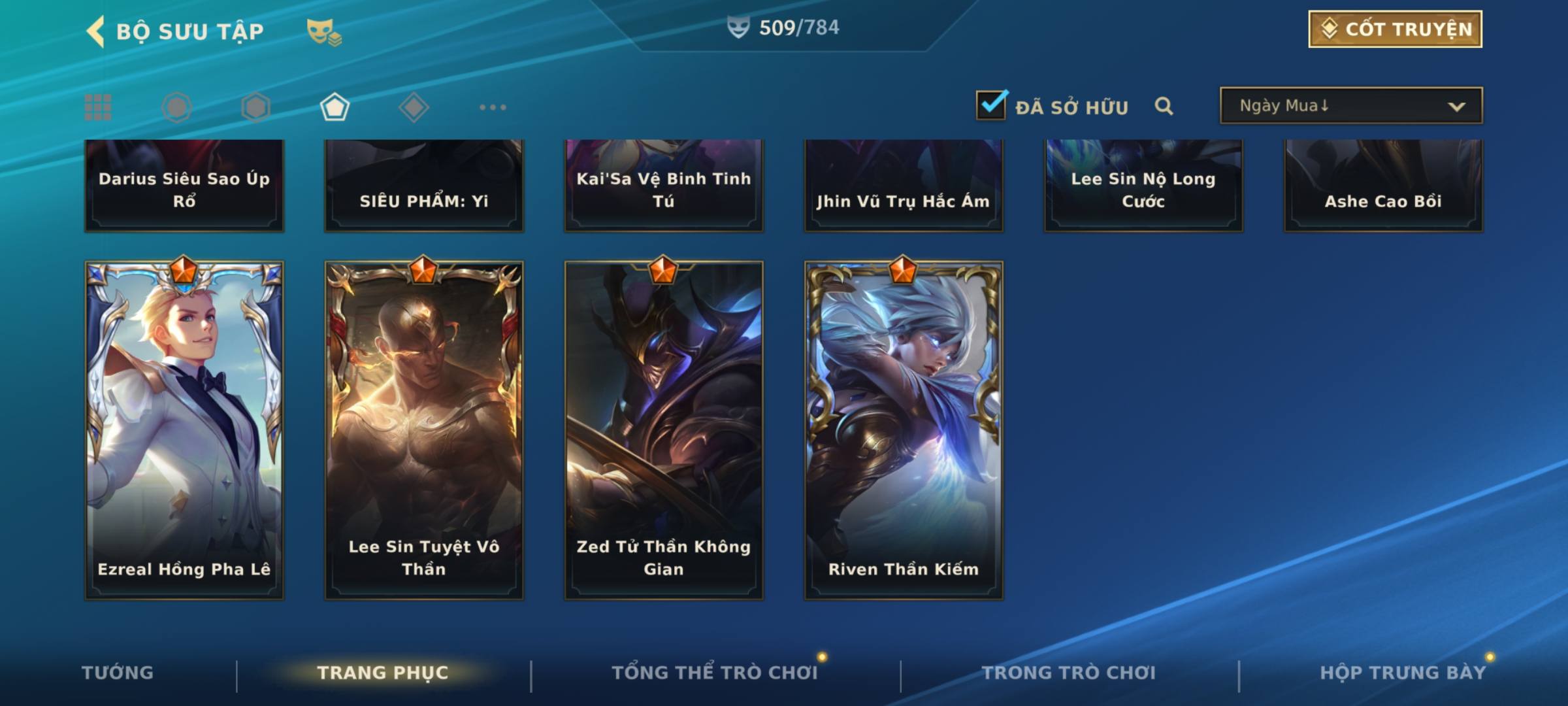
Task: Select the circular rarity filter icon
Action: (x=176, y=107)
